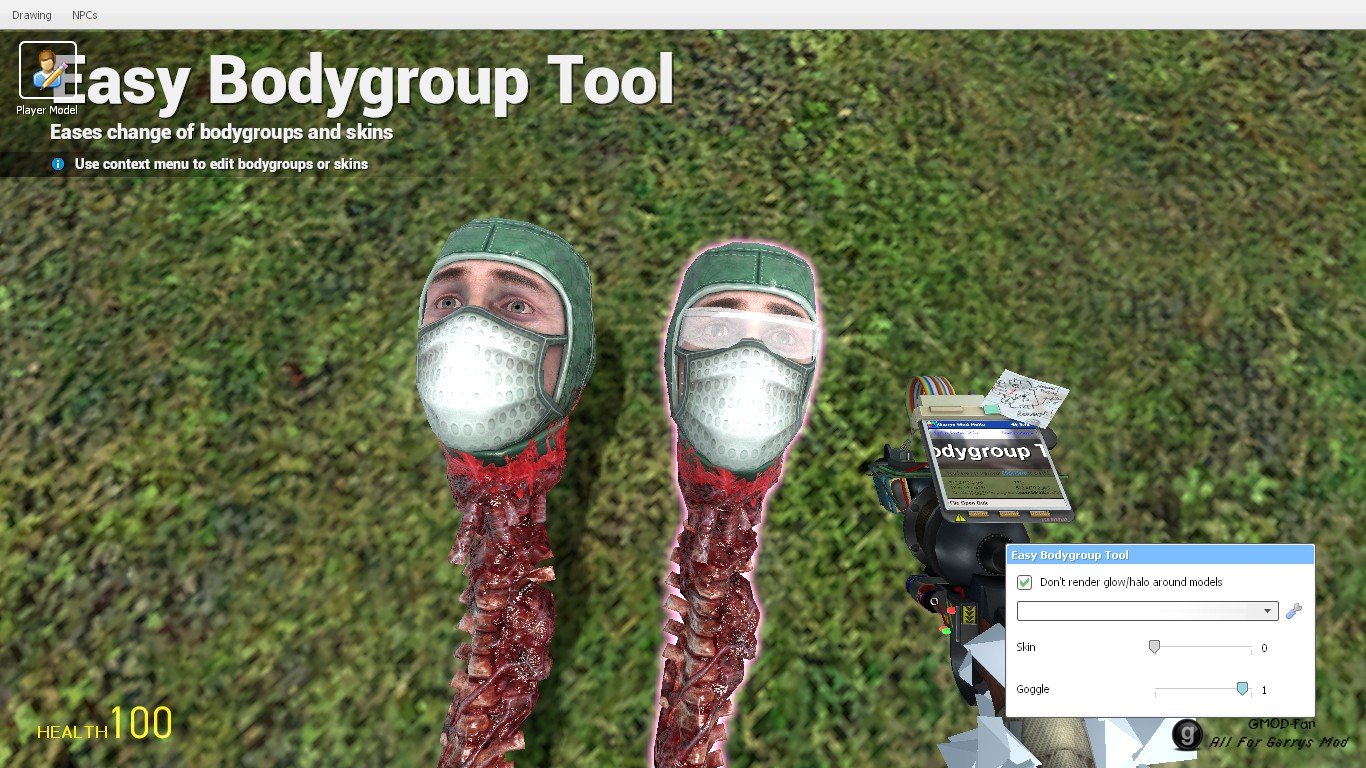The width and height of the screenshot is (1366, 768).
Task: Expand the empty bodygroup preset dropdown
Action: coord(1147,611)
